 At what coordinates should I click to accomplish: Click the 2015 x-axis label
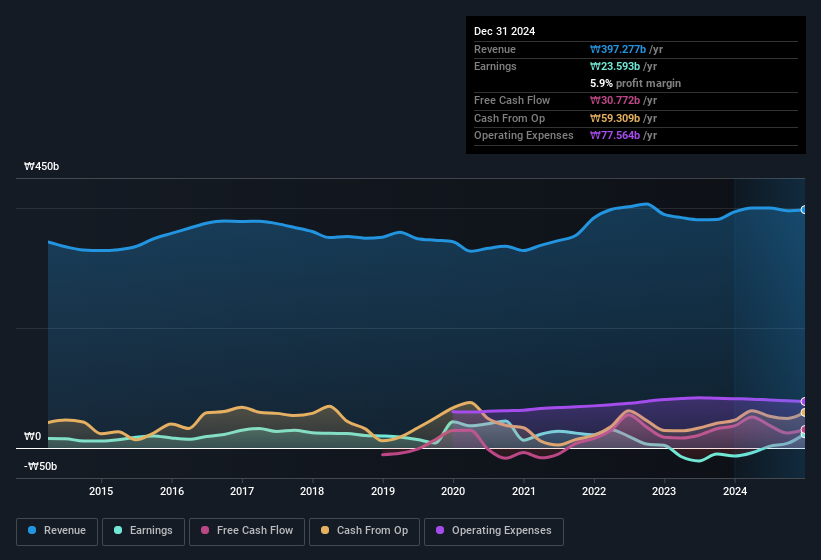click(x=101, y=491)
